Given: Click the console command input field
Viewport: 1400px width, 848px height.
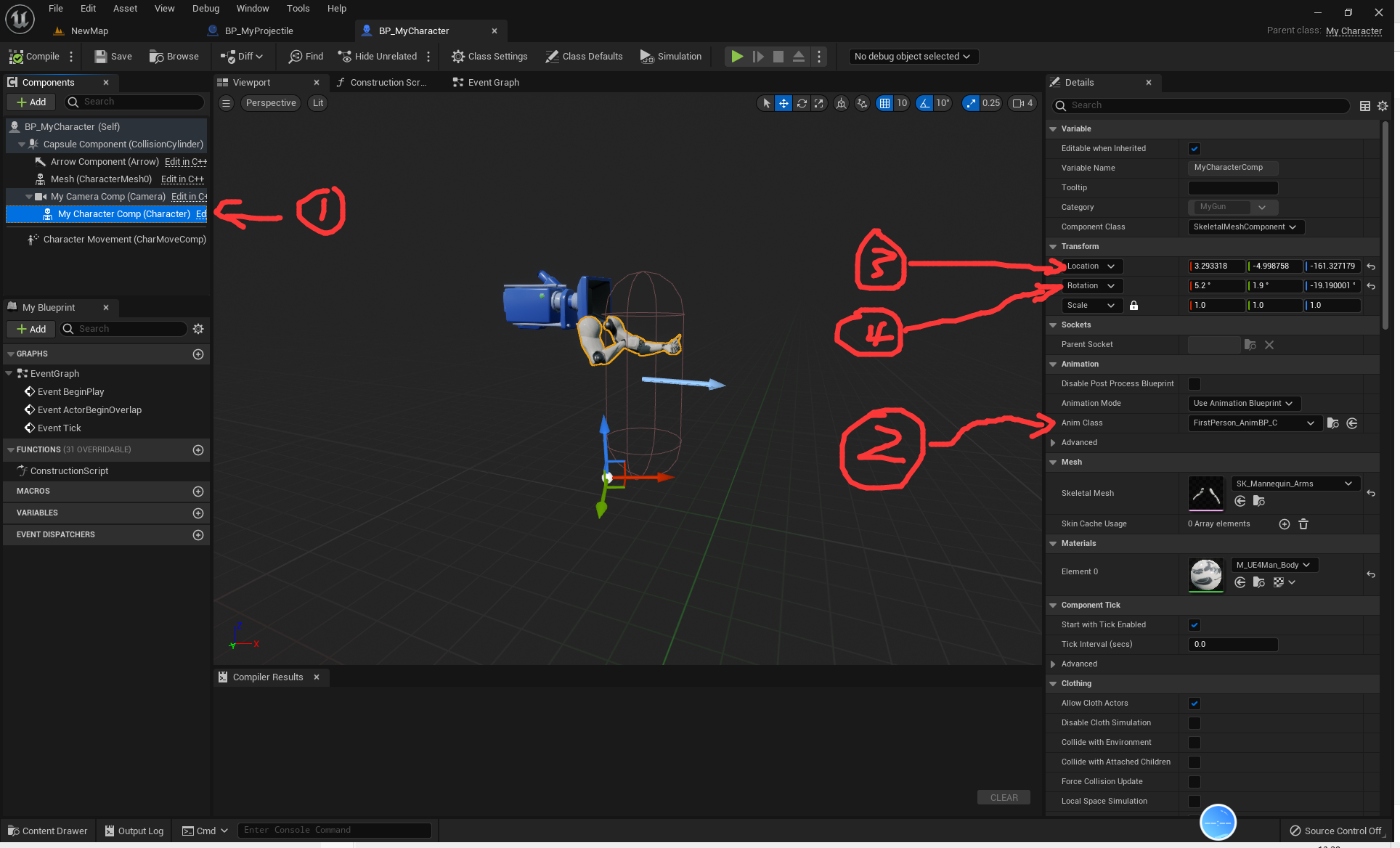Looking at the screenshot, I should click(334, 829).
